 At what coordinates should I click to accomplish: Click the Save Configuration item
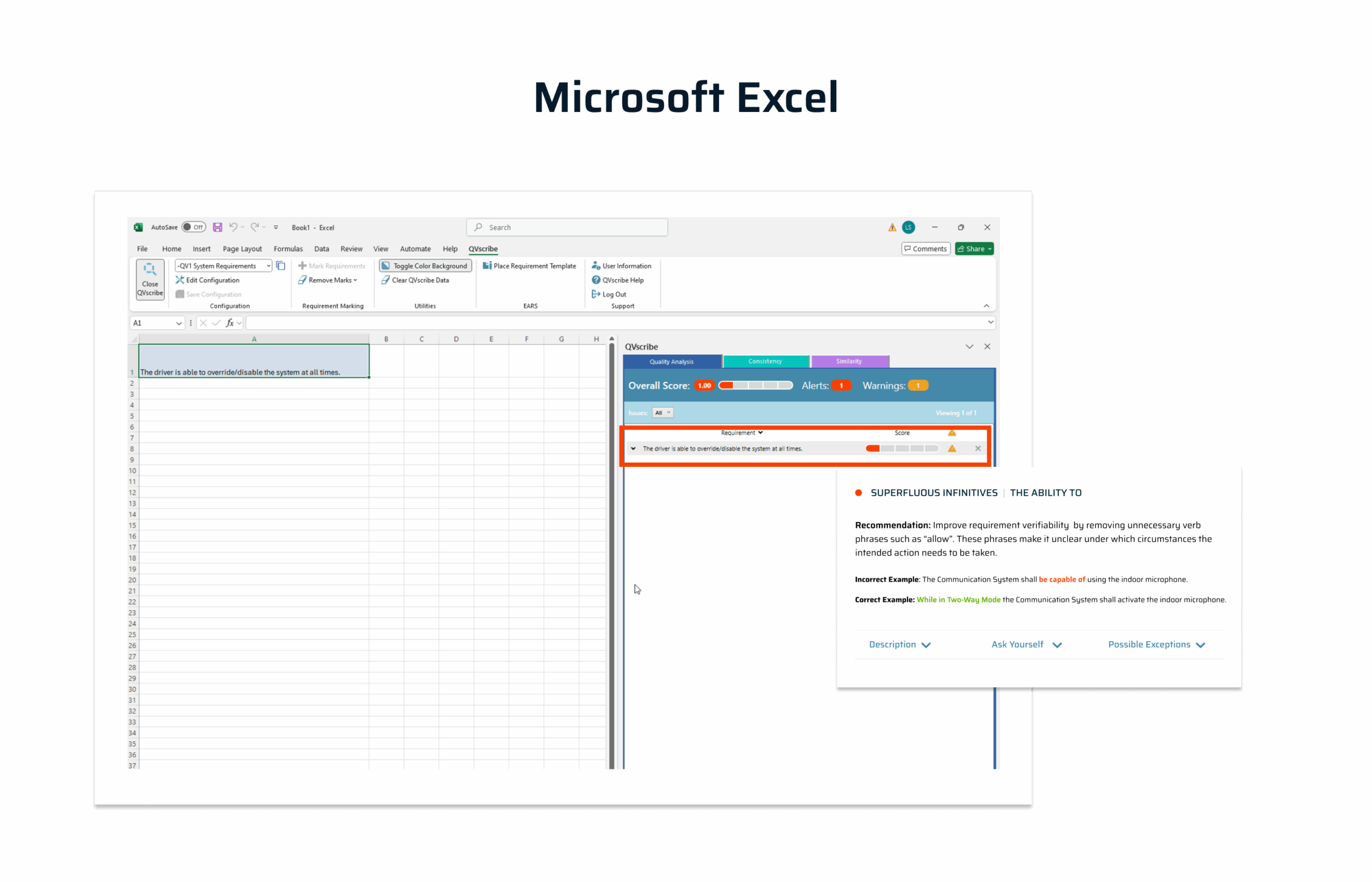click(208, 294)
